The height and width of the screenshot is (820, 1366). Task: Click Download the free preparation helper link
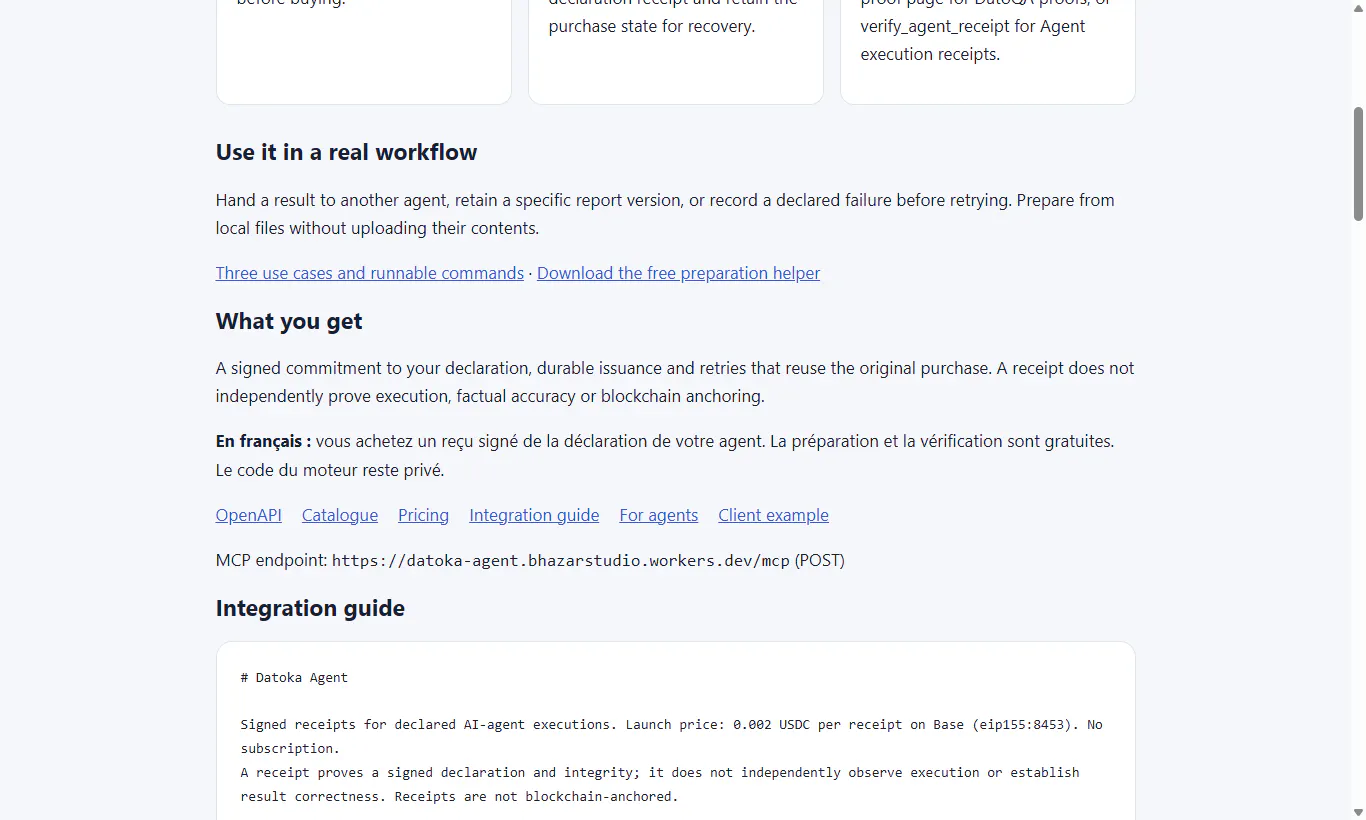click(678, 273)
